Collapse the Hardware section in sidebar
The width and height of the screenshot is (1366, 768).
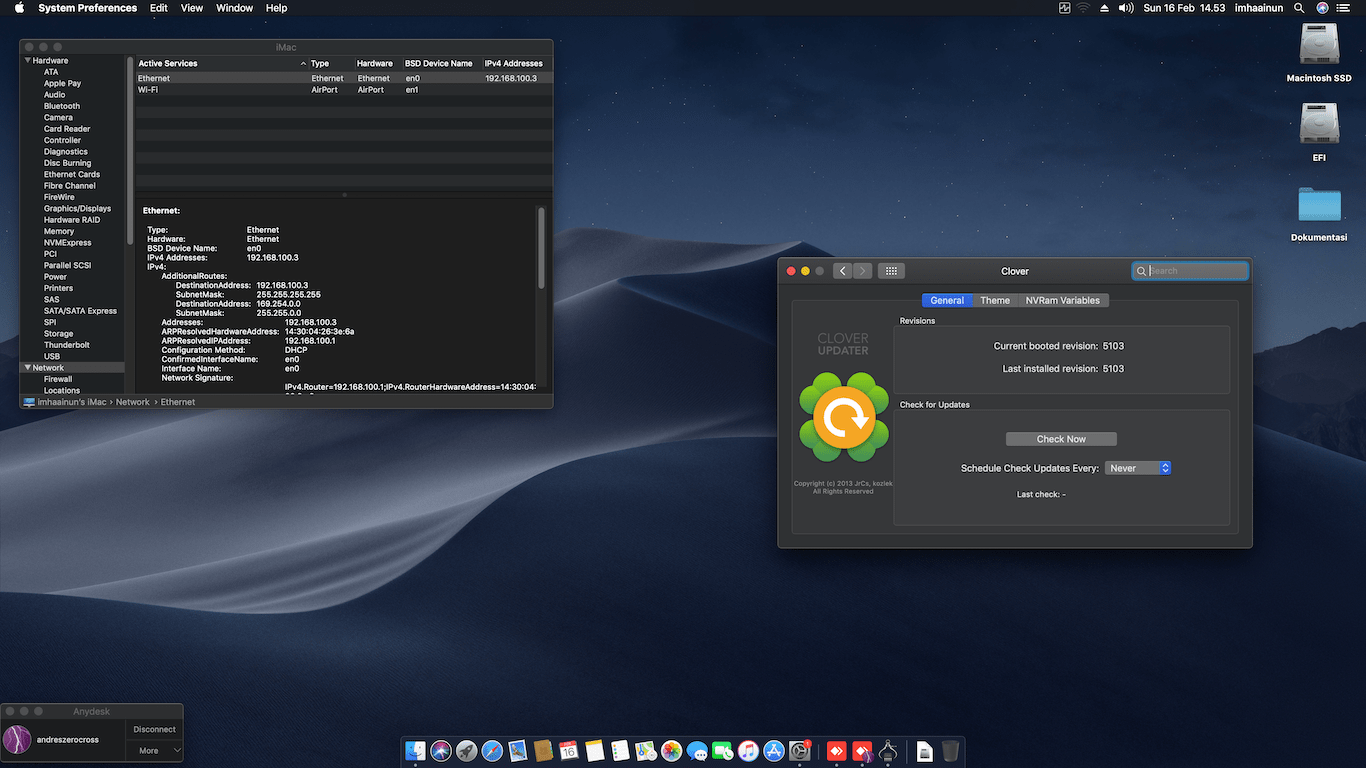(28, 60)
